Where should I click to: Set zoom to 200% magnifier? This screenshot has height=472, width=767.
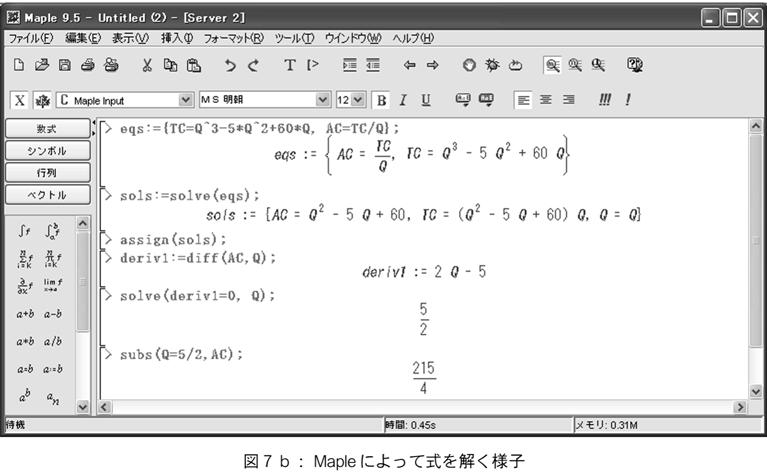tap(598, 65)
